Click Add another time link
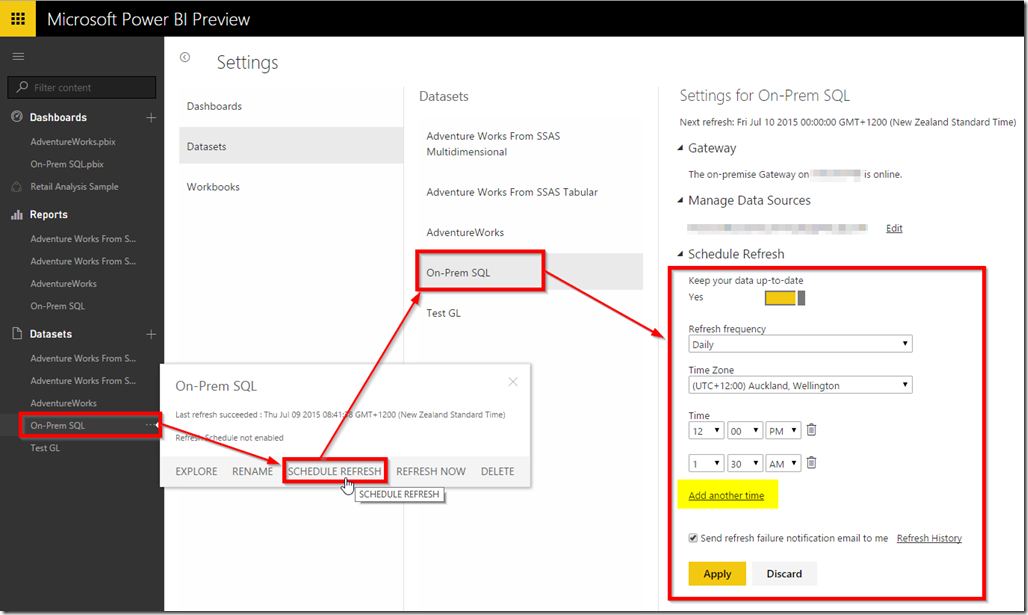The image size is (1028, 615). point(726,496)
